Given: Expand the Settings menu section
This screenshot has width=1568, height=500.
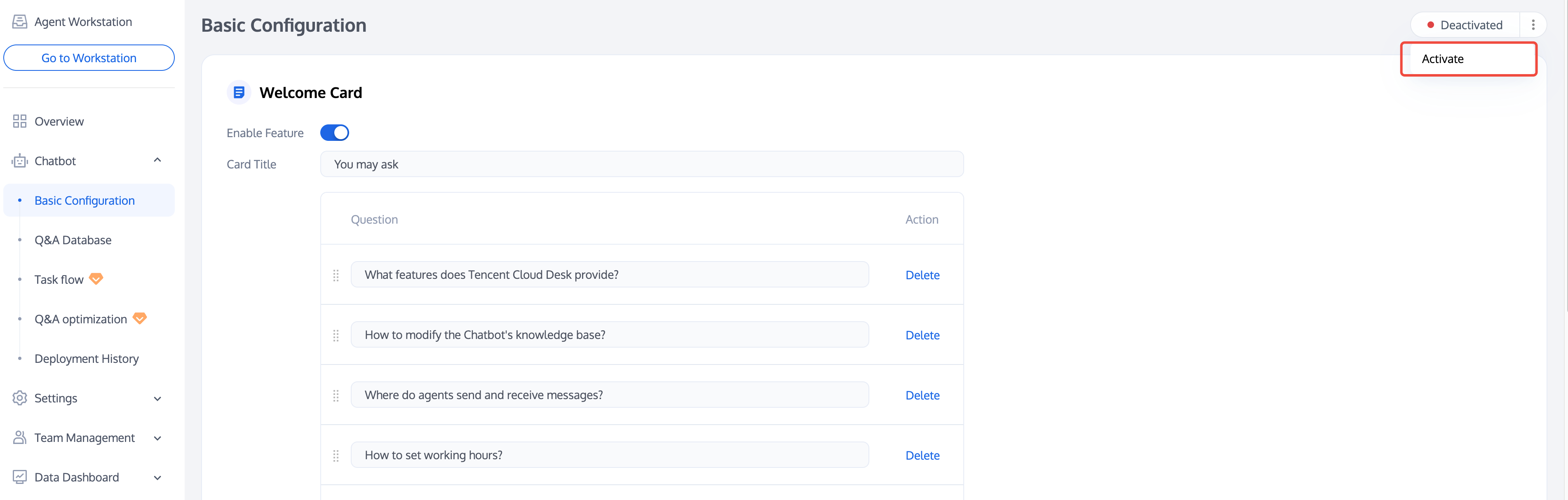Looking at the screenshot, I should pos(157,398).
